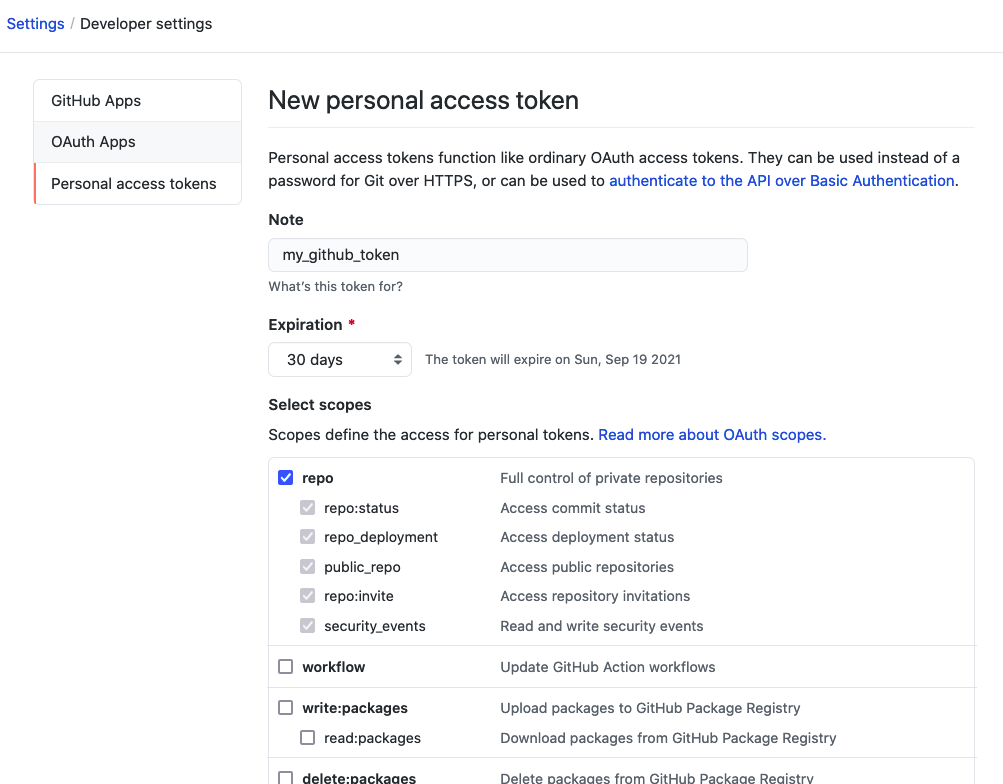The image size is (1003, 784).
Task: Uncheck the repo scope checkbox
Action: pos(285,478)
